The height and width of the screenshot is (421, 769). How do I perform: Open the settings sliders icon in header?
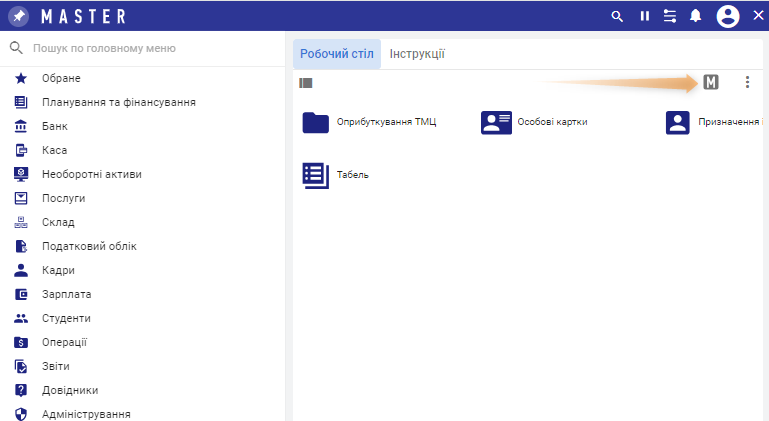[670, 16]
